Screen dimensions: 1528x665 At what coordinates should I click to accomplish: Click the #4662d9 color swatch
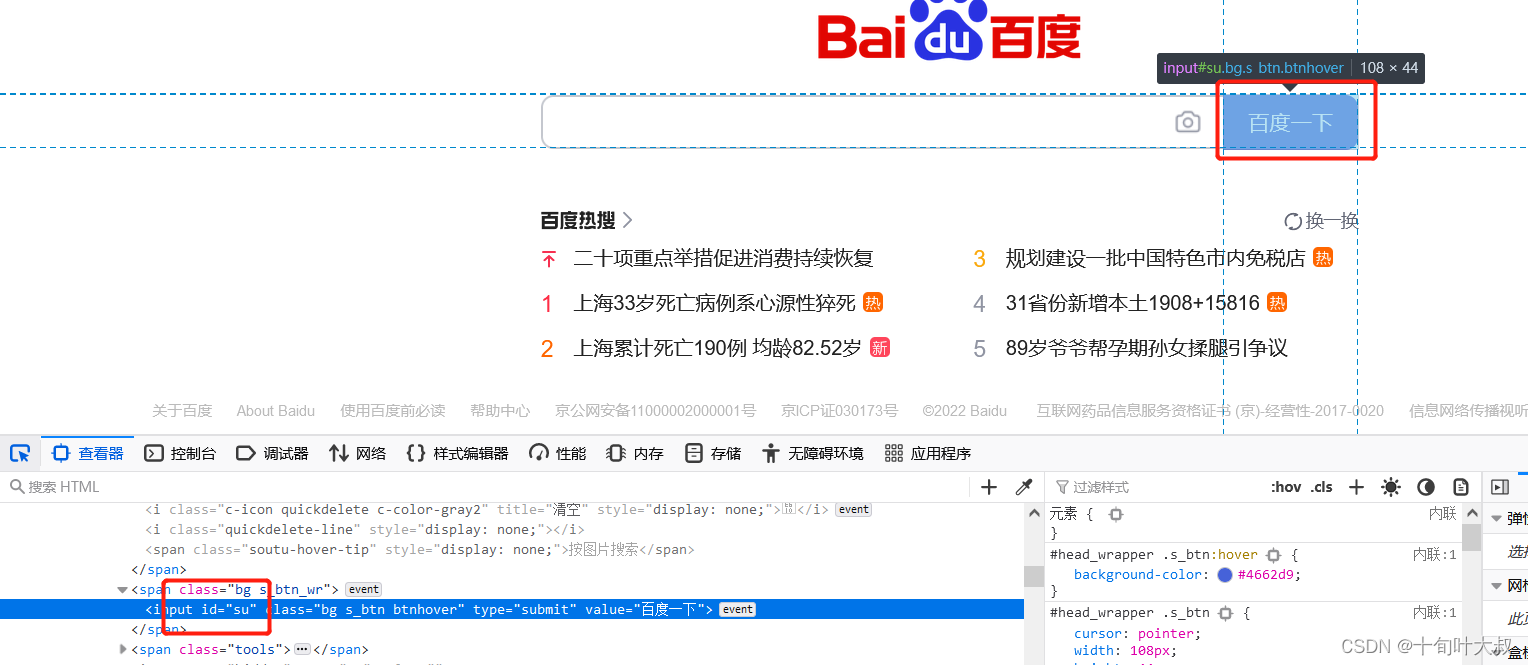(x=1225, y=575)
